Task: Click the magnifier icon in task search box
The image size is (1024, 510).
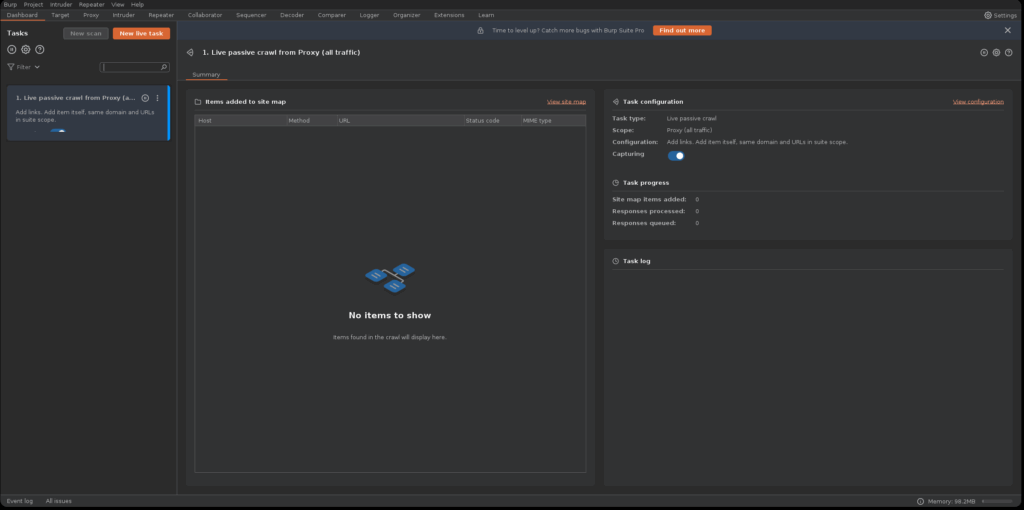Action: click(164, 67)
